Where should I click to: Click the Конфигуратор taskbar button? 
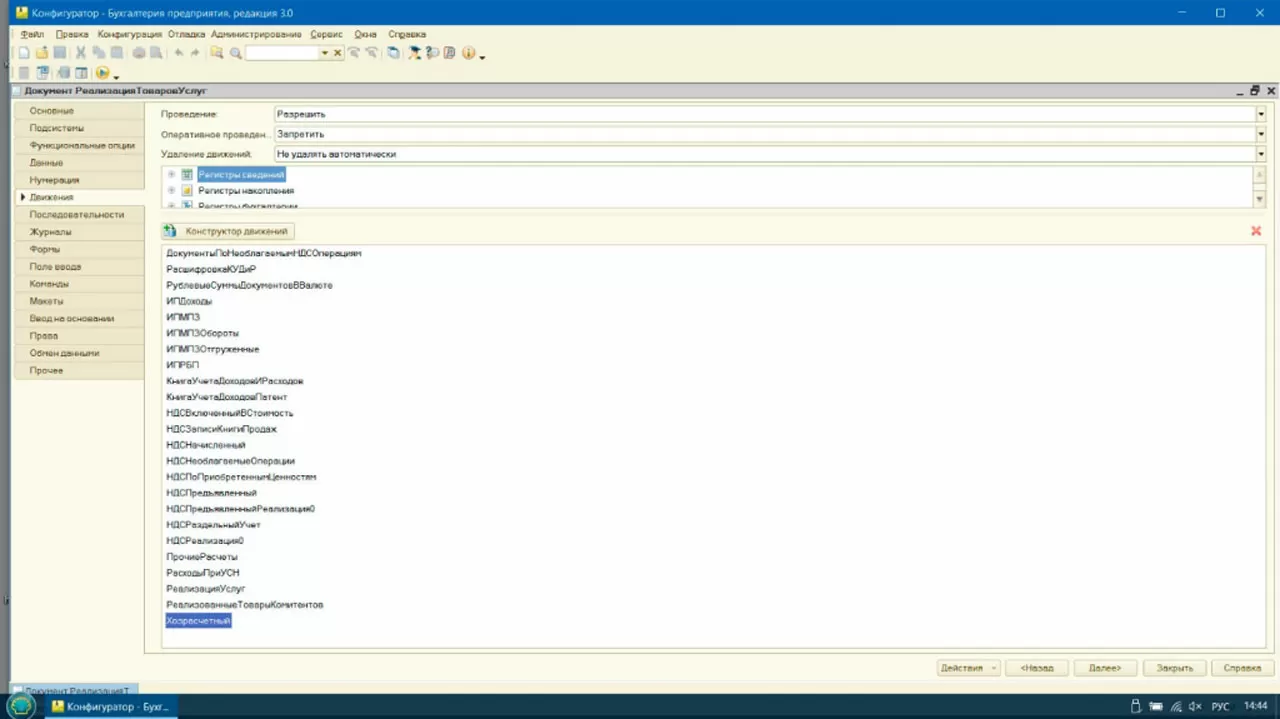point(112,706)
